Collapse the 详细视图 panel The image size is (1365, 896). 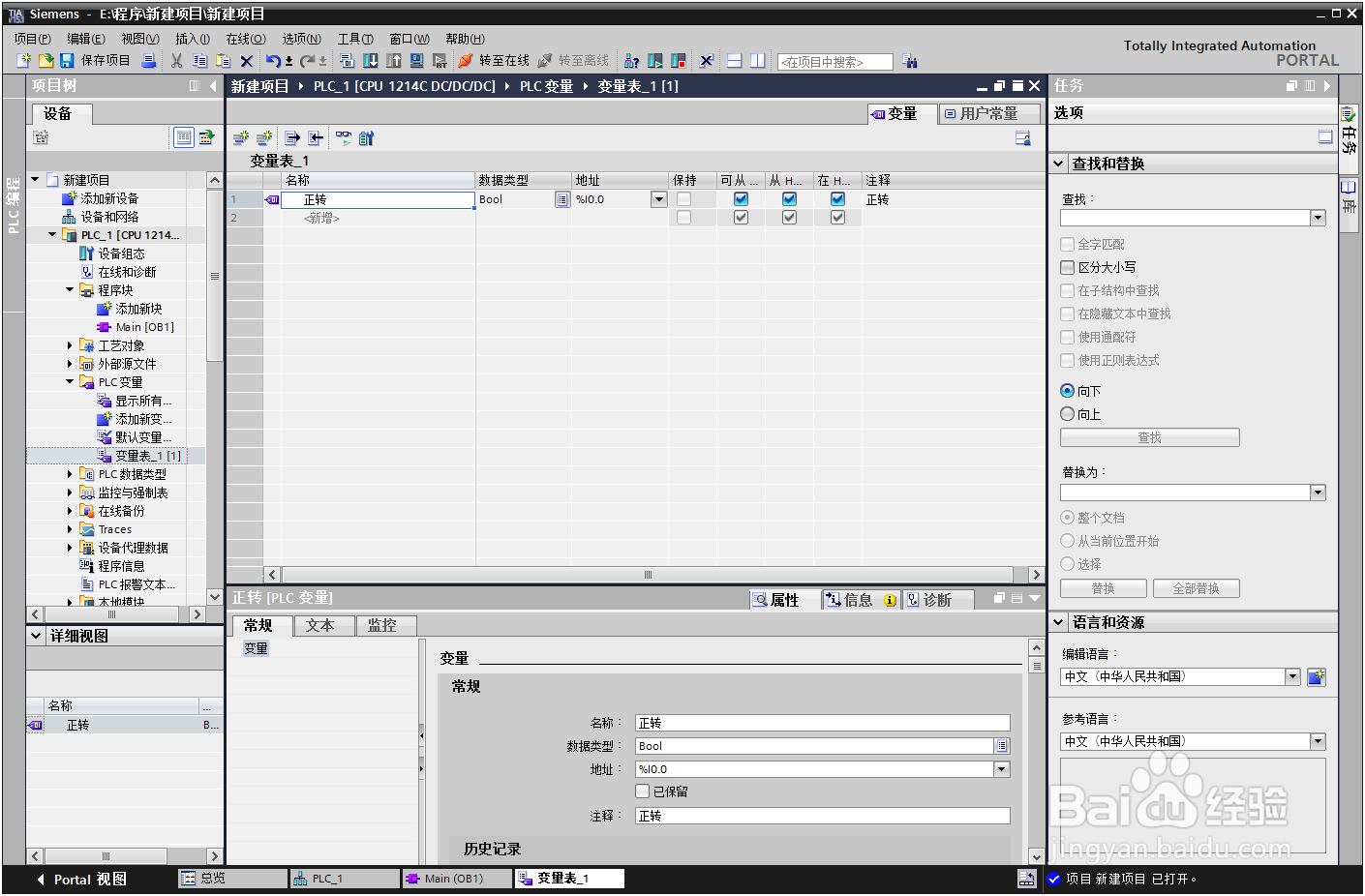pos(36,636)
